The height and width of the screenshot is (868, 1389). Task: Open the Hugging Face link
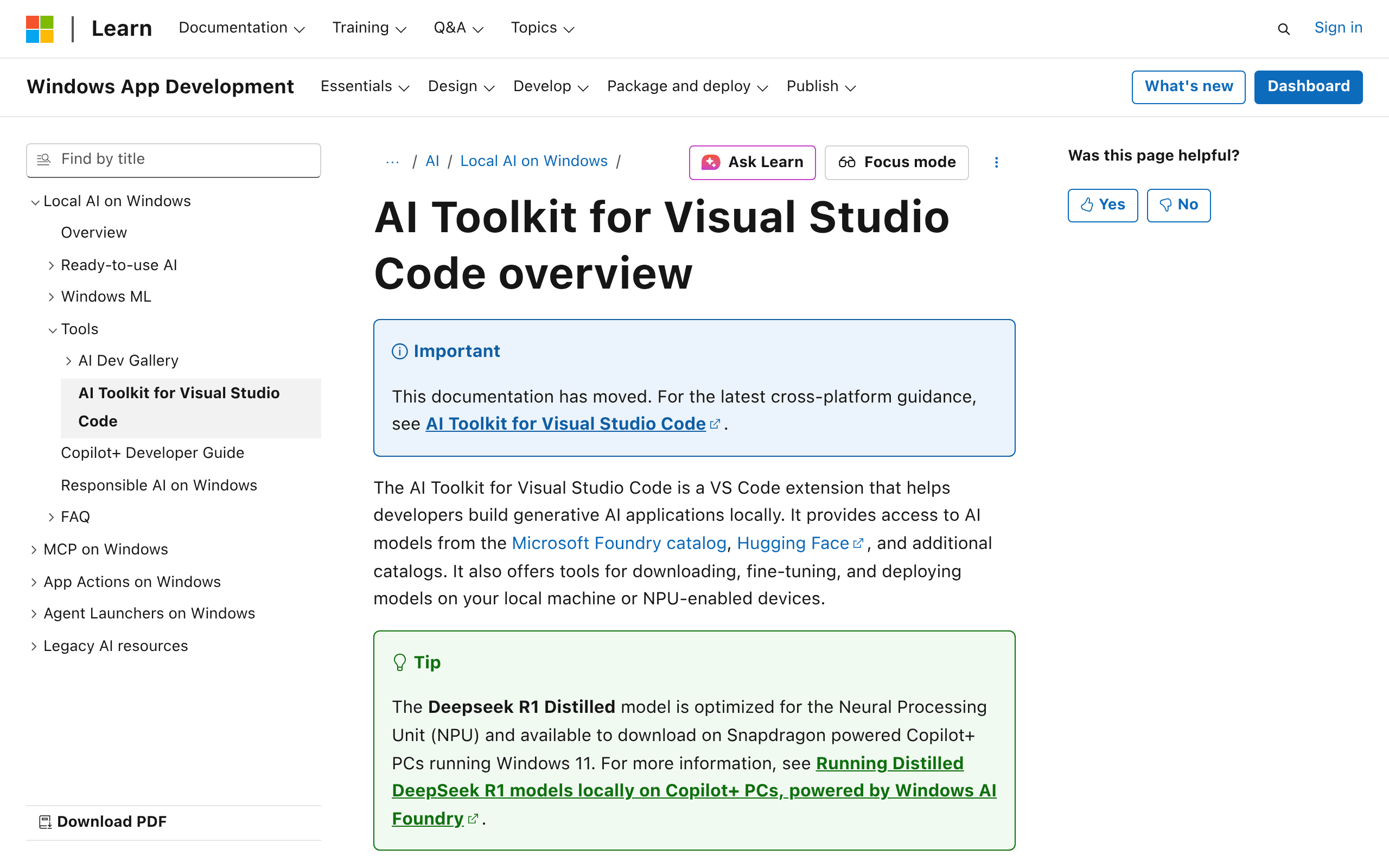[793, 544]
